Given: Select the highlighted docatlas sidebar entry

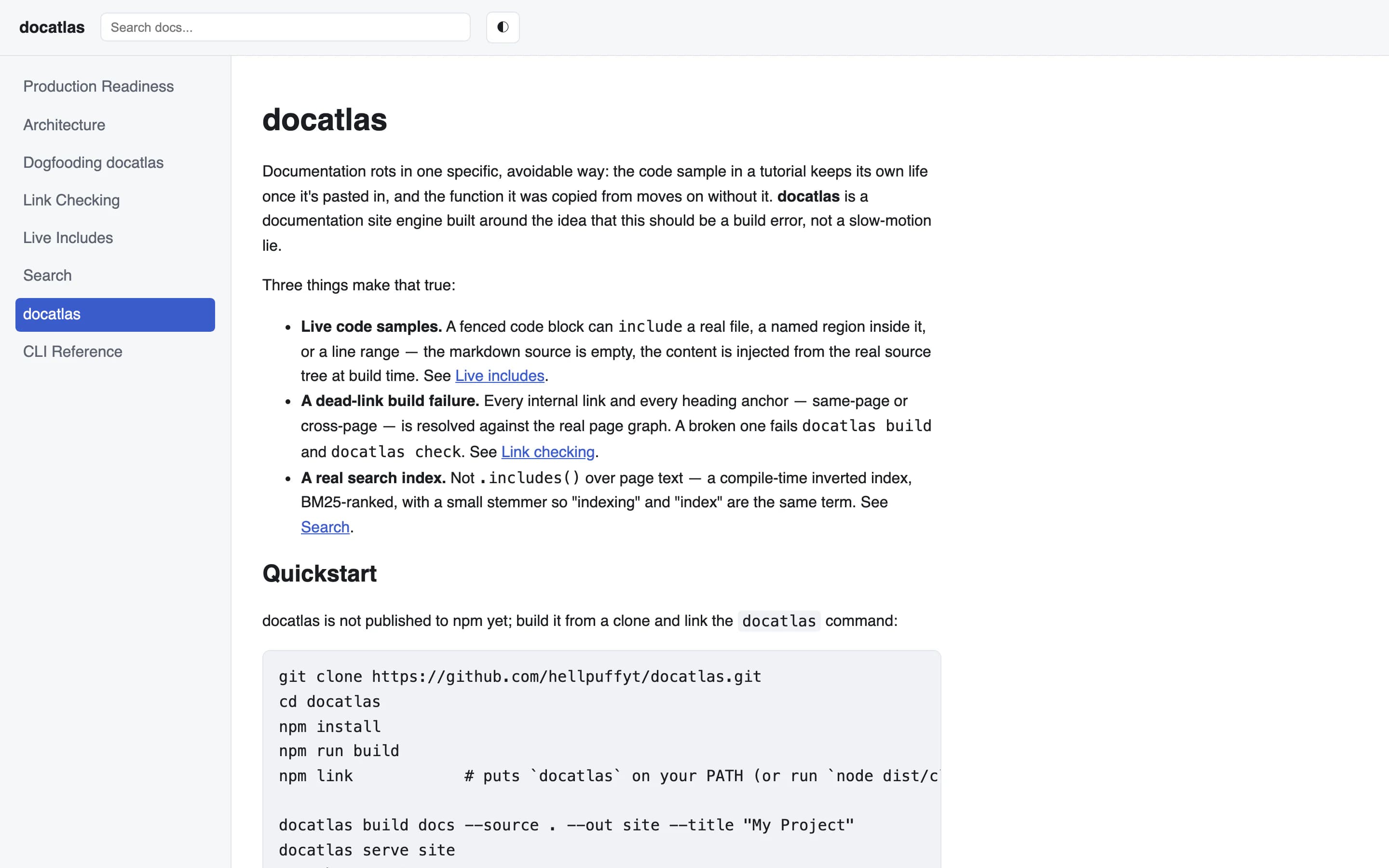Looking at the screenshot, I should click(115, 314).
